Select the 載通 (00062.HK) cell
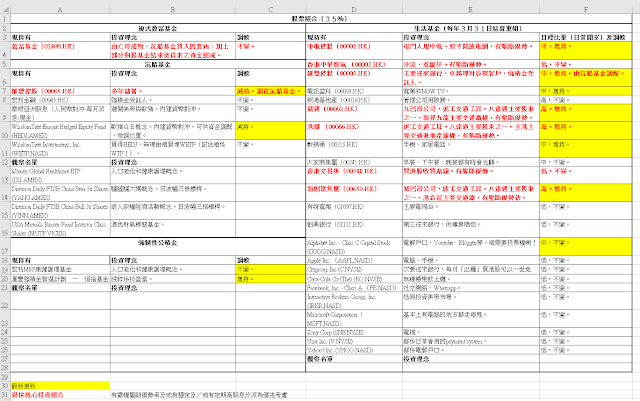This screenshot has height=401, width=640. (x=354, y=113)
